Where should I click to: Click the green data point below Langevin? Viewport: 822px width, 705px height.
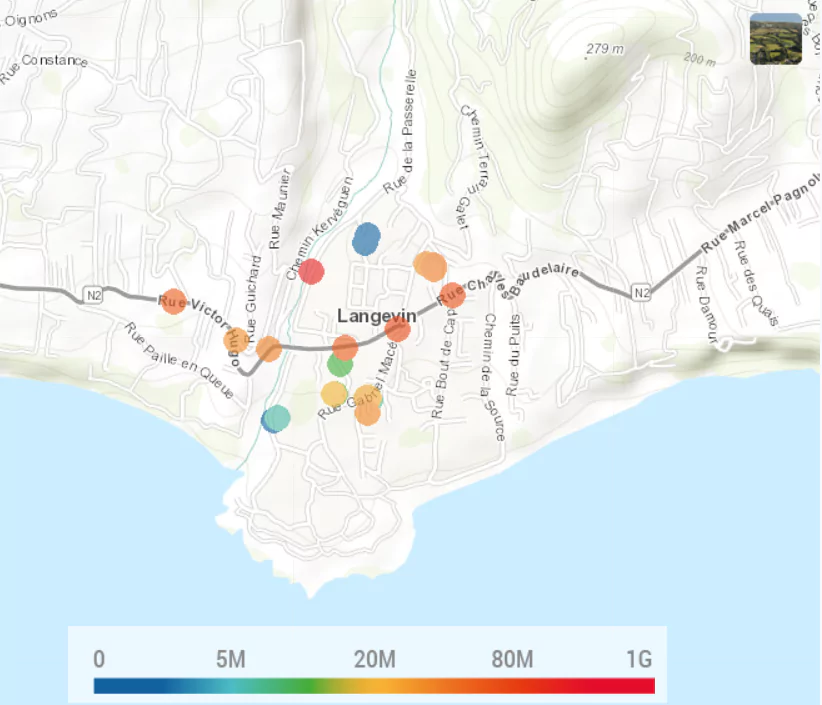click(340, 365)
